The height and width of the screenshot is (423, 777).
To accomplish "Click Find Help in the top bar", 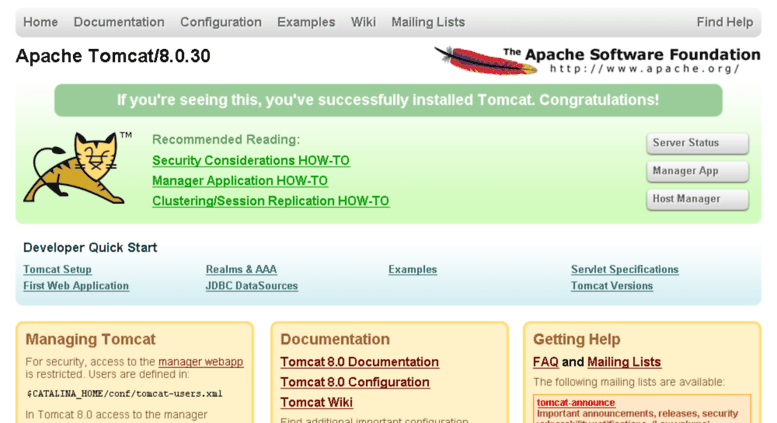I will click(724, 22).
